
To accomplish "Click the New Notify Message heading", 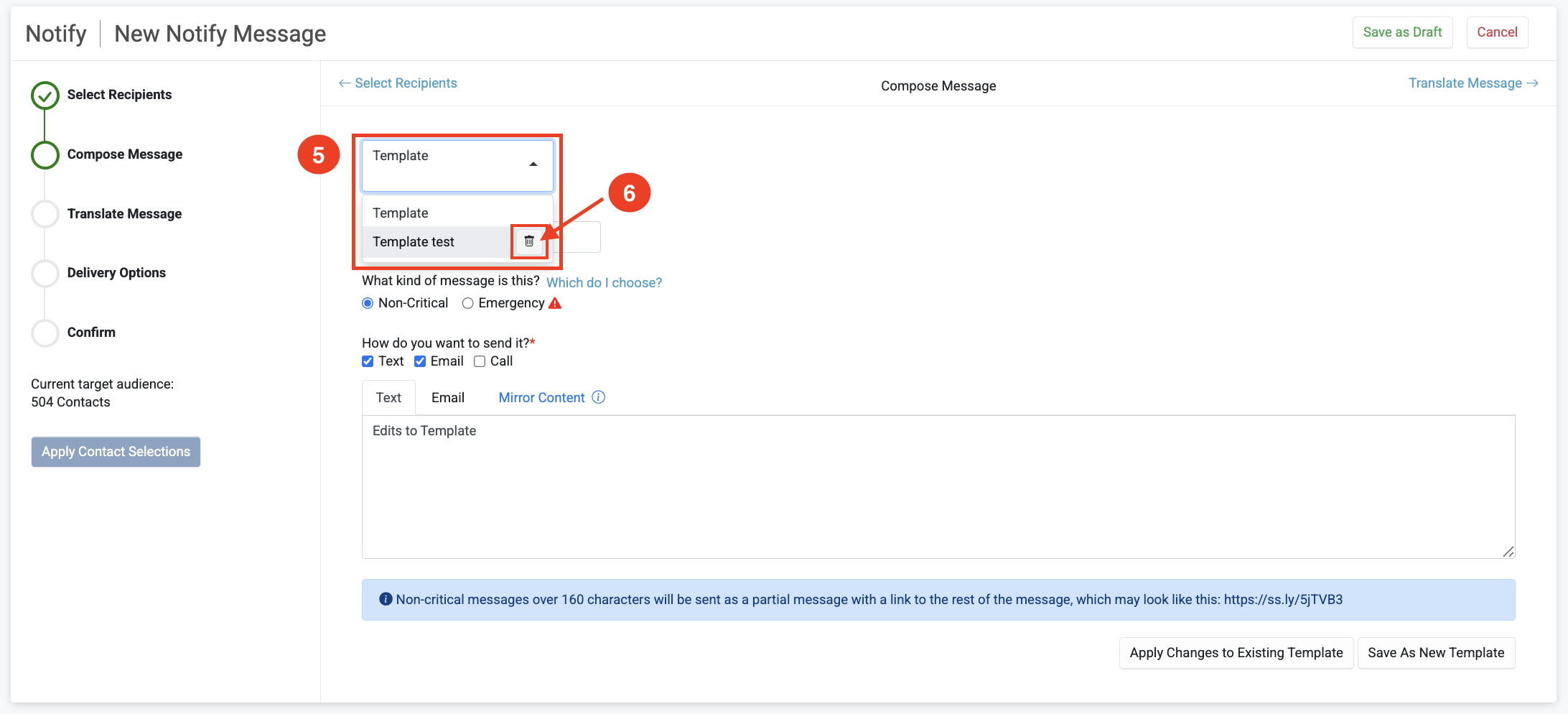I will pos(220,34).
